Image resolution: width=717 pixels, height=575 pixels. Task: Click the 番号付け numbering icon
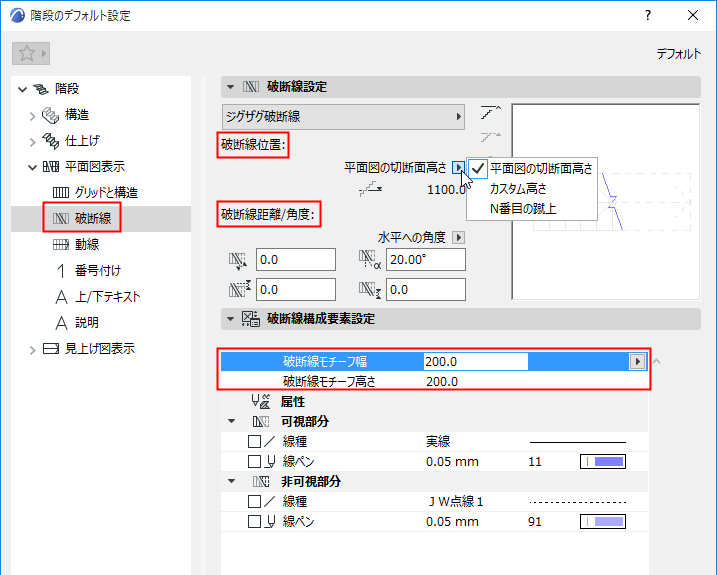pyautogui.click(x=61, y=271)
